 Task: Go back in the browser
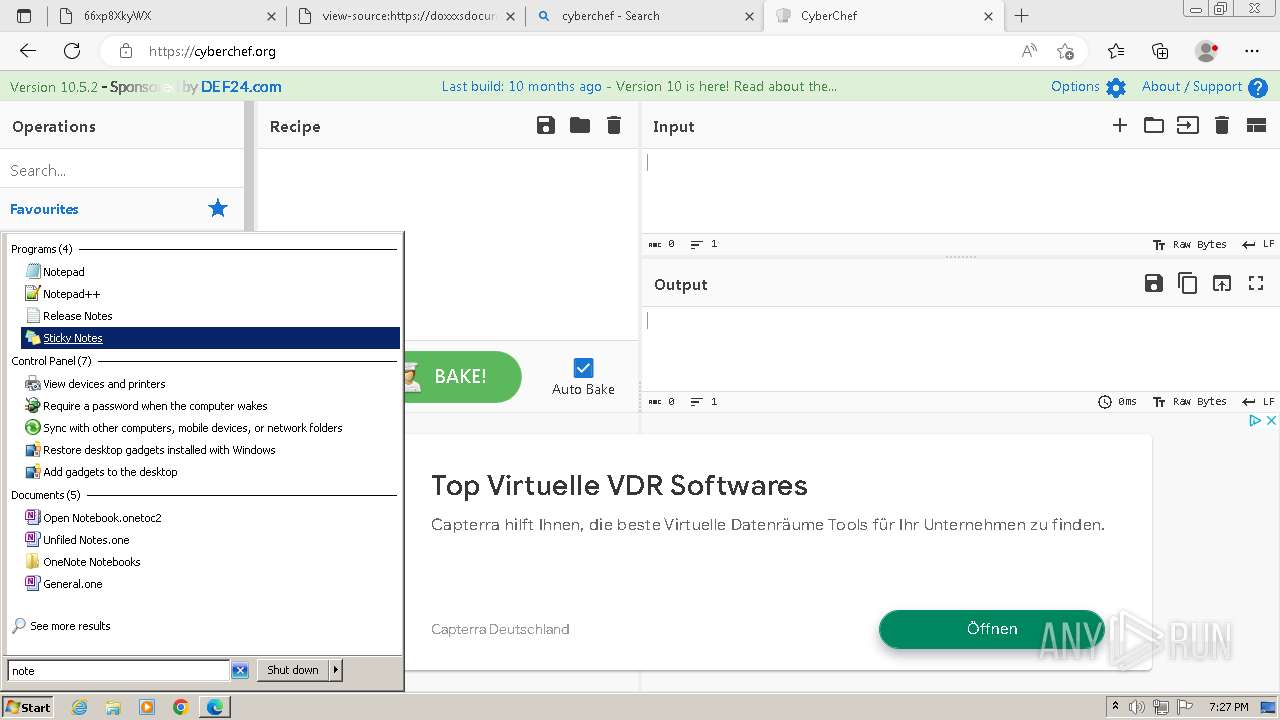28,51
